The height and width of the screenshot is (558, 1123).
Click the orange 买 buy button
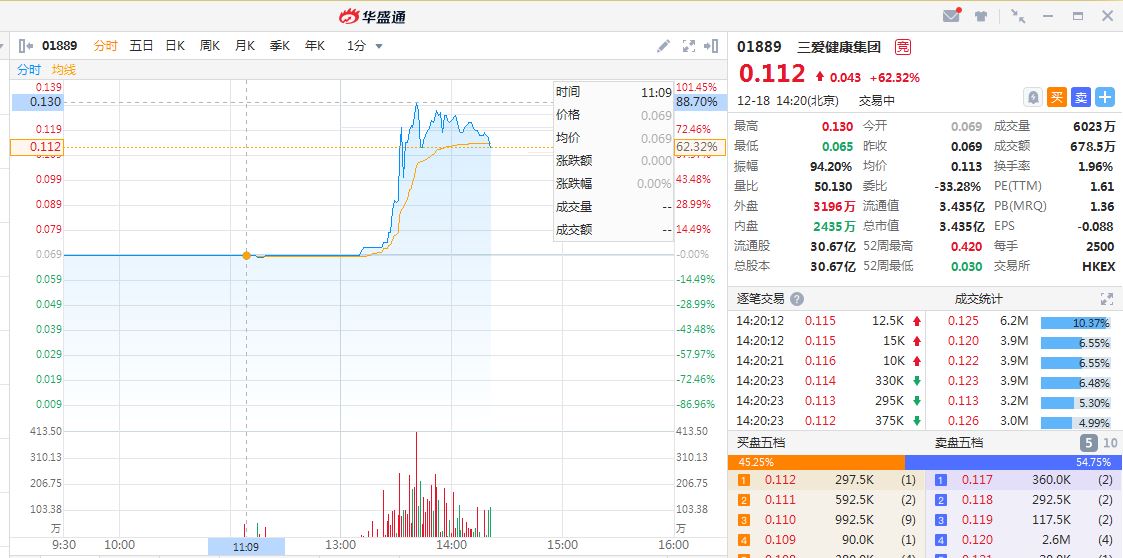(1057, 97)
